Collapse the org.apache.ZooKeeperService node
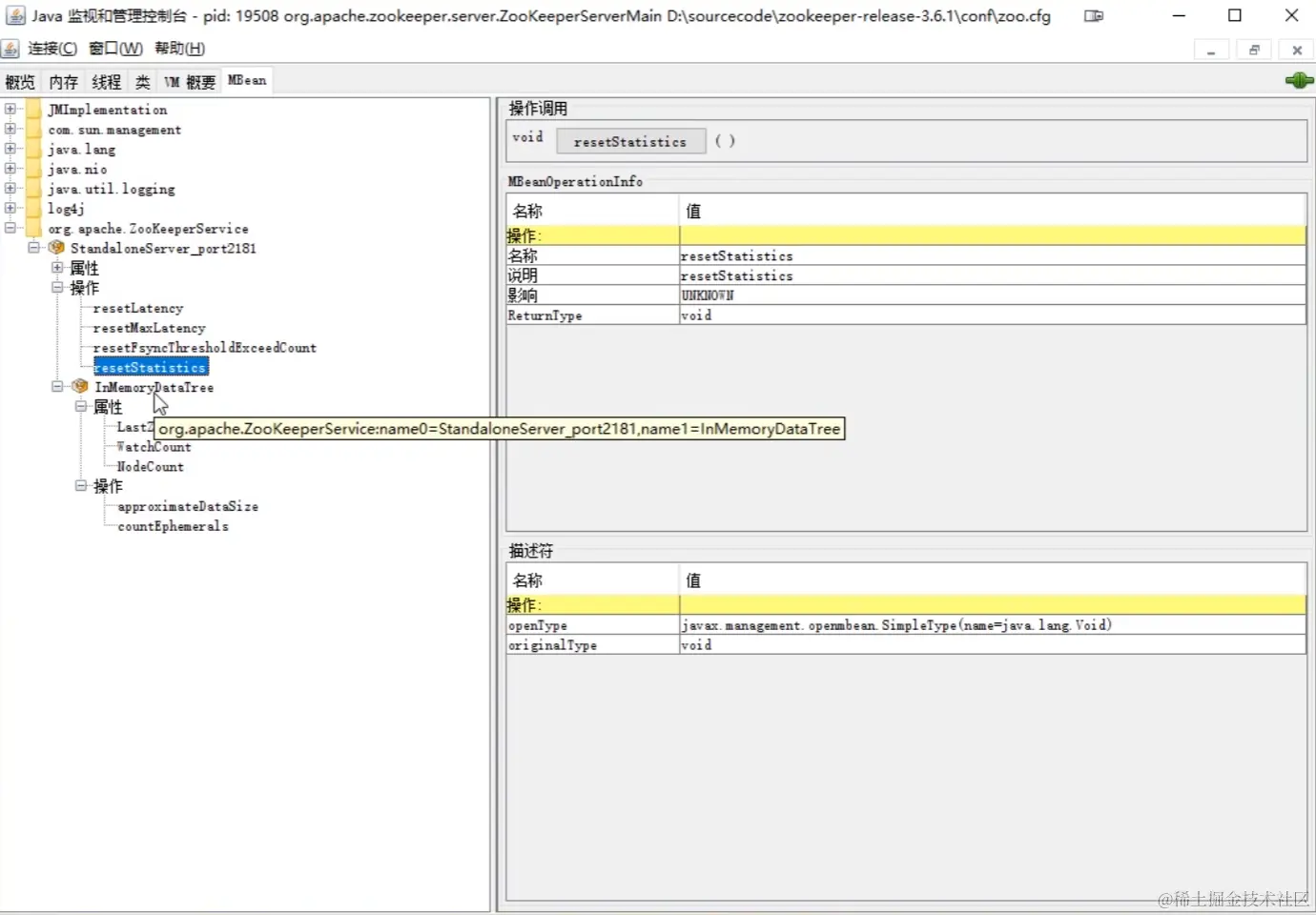Image resolution: width=1316 pixels, height=915 pixels. (10, 228)
